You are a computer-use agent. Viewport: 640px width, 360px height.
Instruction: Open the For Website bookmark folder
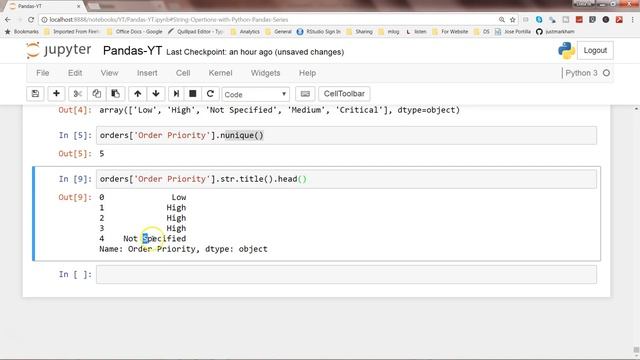pos(450,31)
